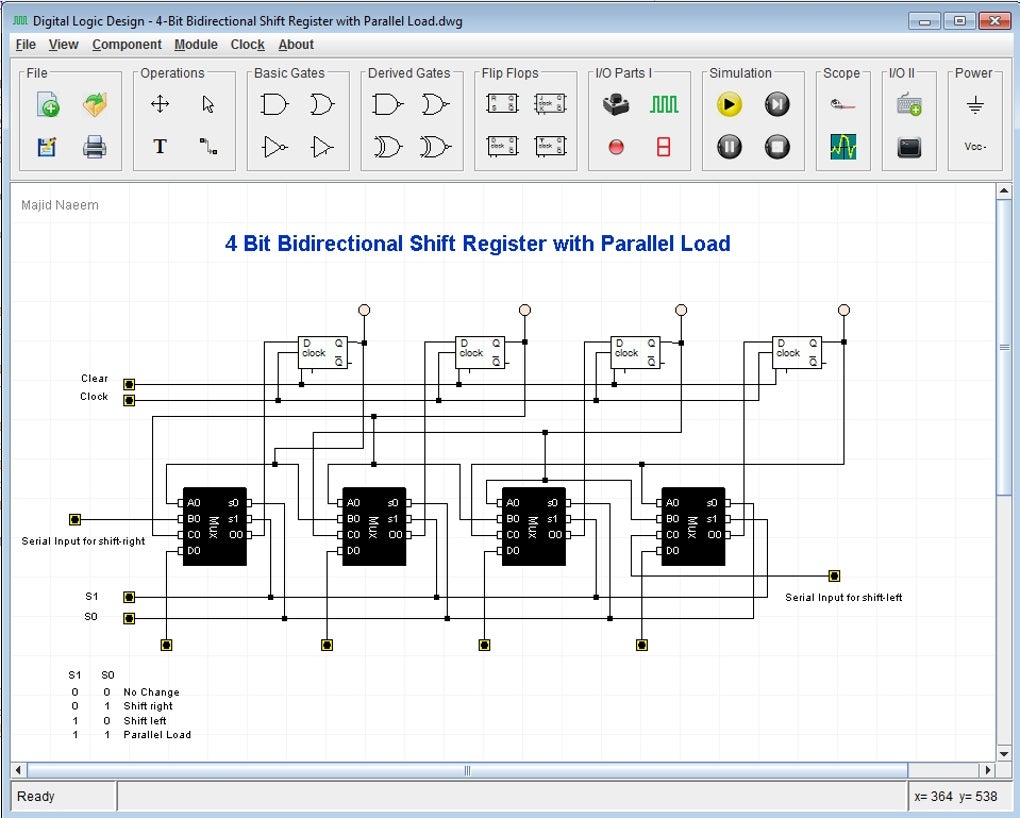The width and height of the screenshot is (1020, 818).
Task: Select the clock signal generator icon
Action: 665,103
